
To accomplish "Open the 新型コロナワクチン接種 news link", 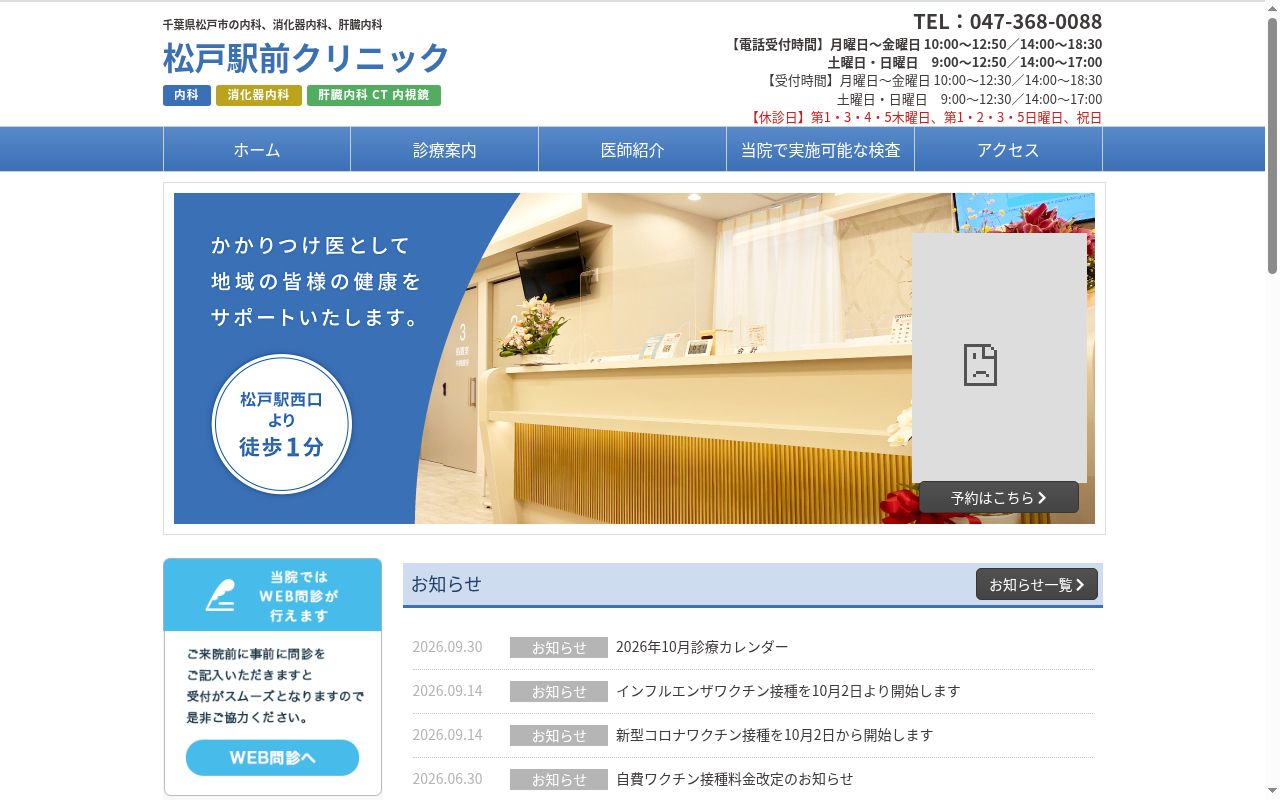I will click(774, 735).
